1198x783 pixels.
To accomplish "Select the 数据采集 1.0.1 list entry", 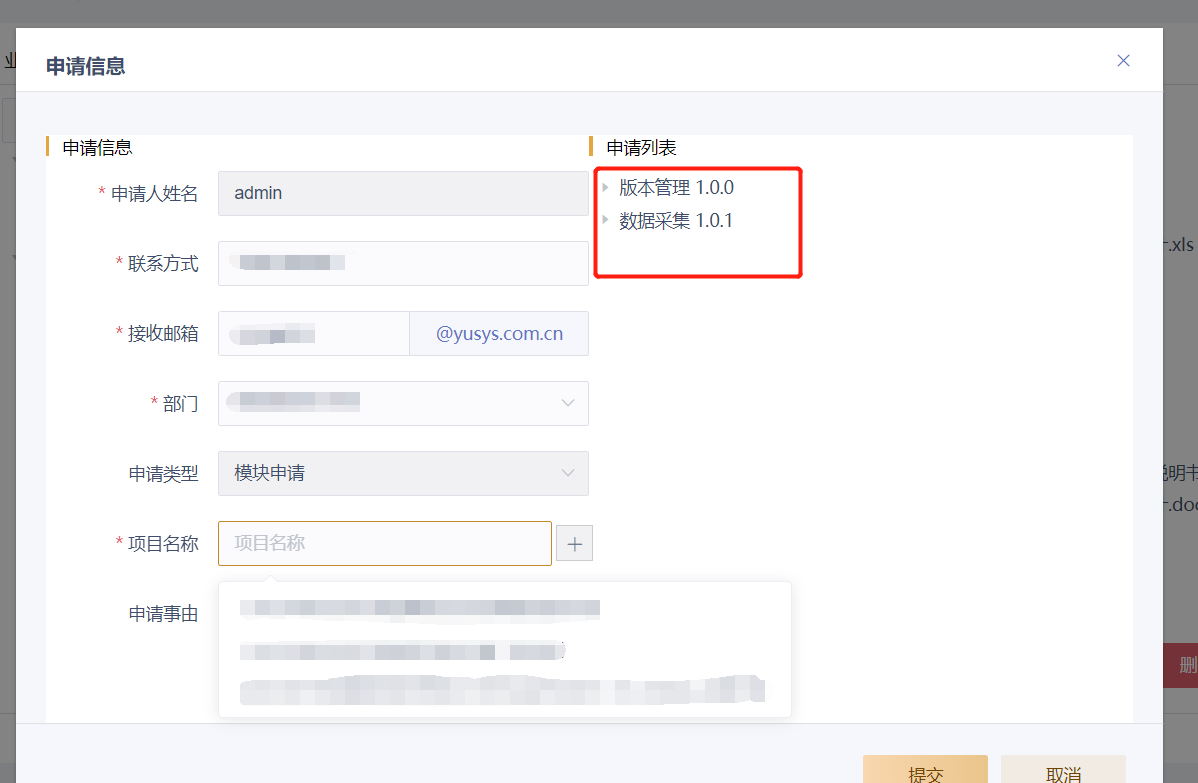I will point(675,221).
